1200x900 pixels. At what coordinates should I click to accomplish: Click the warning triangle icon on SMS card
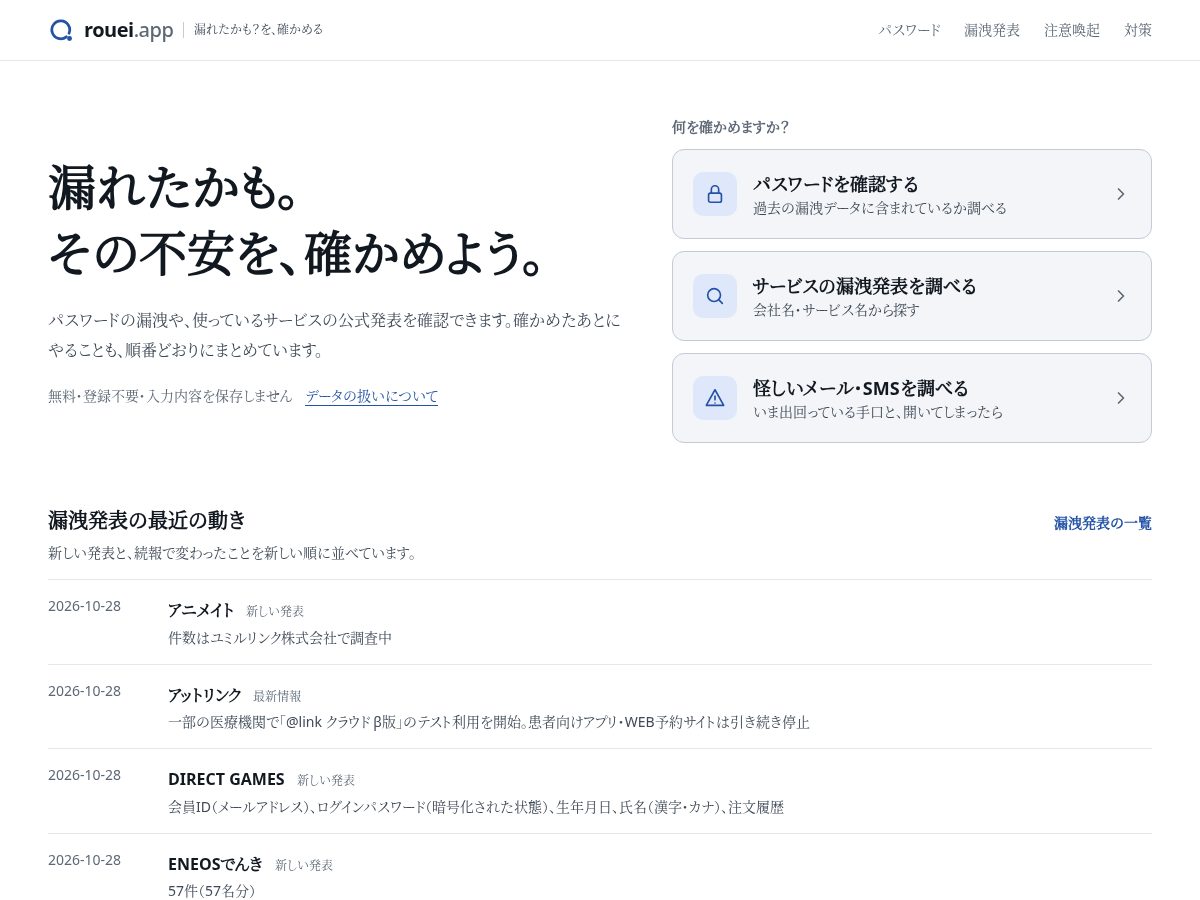click(715, 398)
